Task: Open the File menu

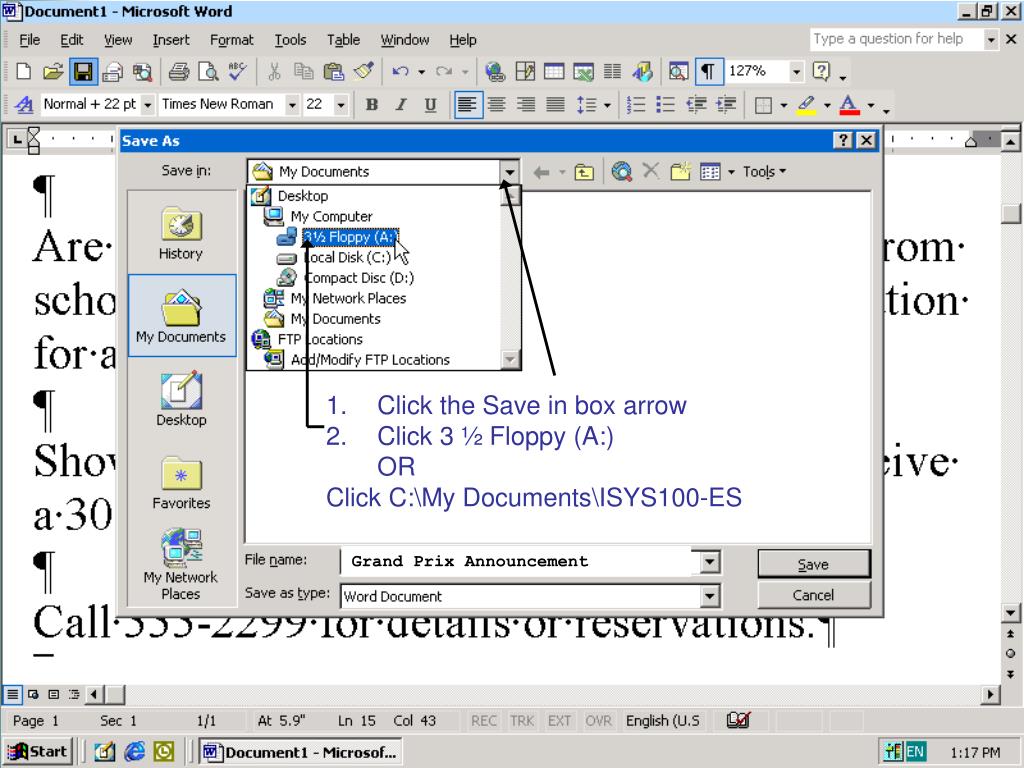Action: 29,40
